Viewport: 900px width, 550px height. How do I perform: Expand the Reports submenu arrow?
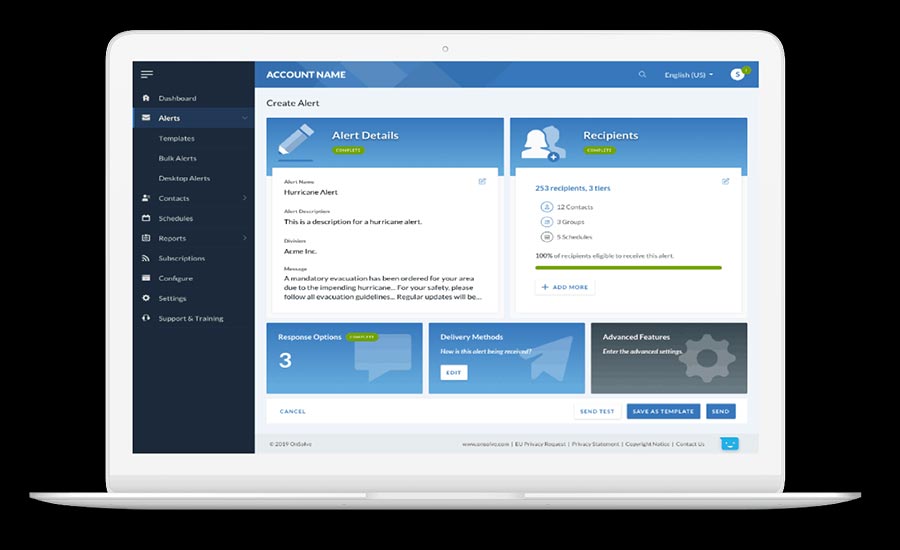point(245,238)
